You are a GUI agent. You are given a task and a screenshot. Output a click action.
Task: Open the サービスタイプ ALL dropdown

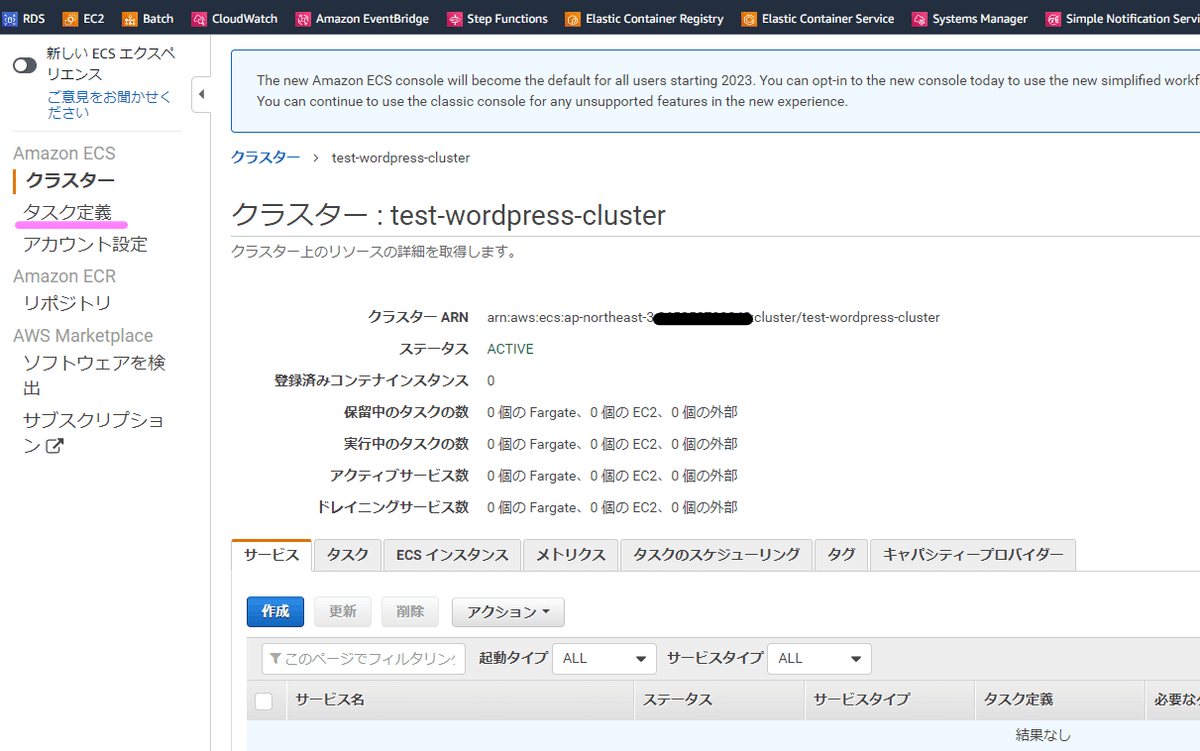point(819,658)
